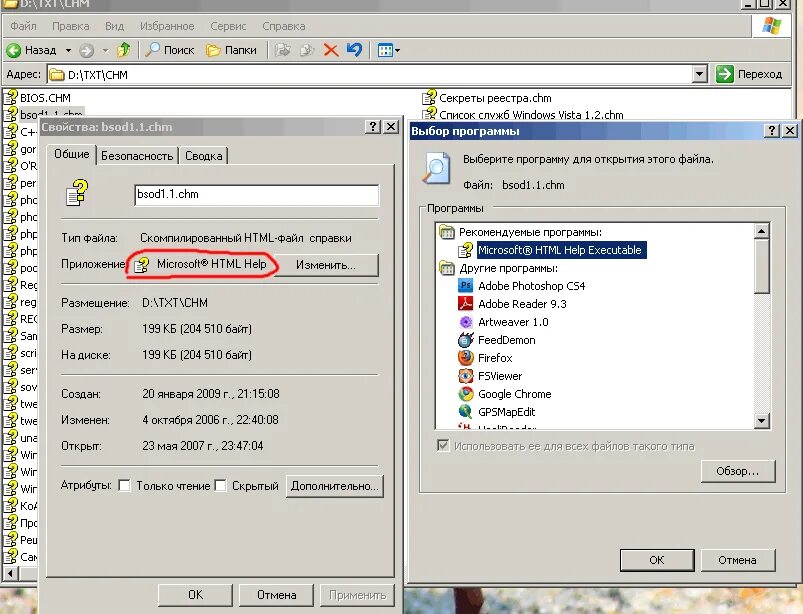
Task: Click OK in Выбор программы dialog
Action: [657, 560]
